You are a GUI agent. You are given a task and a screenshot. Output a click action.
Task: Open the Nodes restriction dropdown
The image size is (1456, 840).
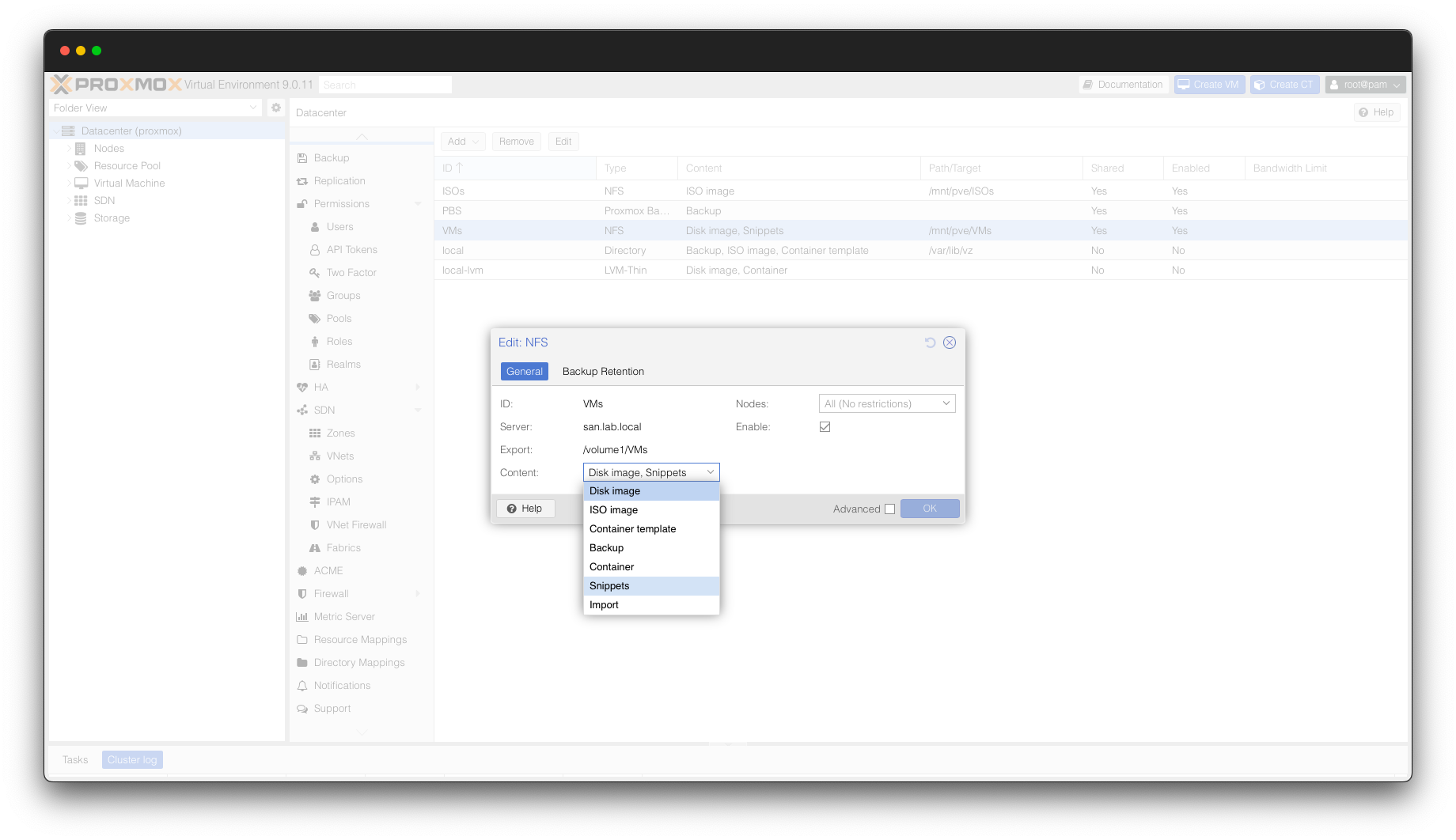[x=886, y=404]
